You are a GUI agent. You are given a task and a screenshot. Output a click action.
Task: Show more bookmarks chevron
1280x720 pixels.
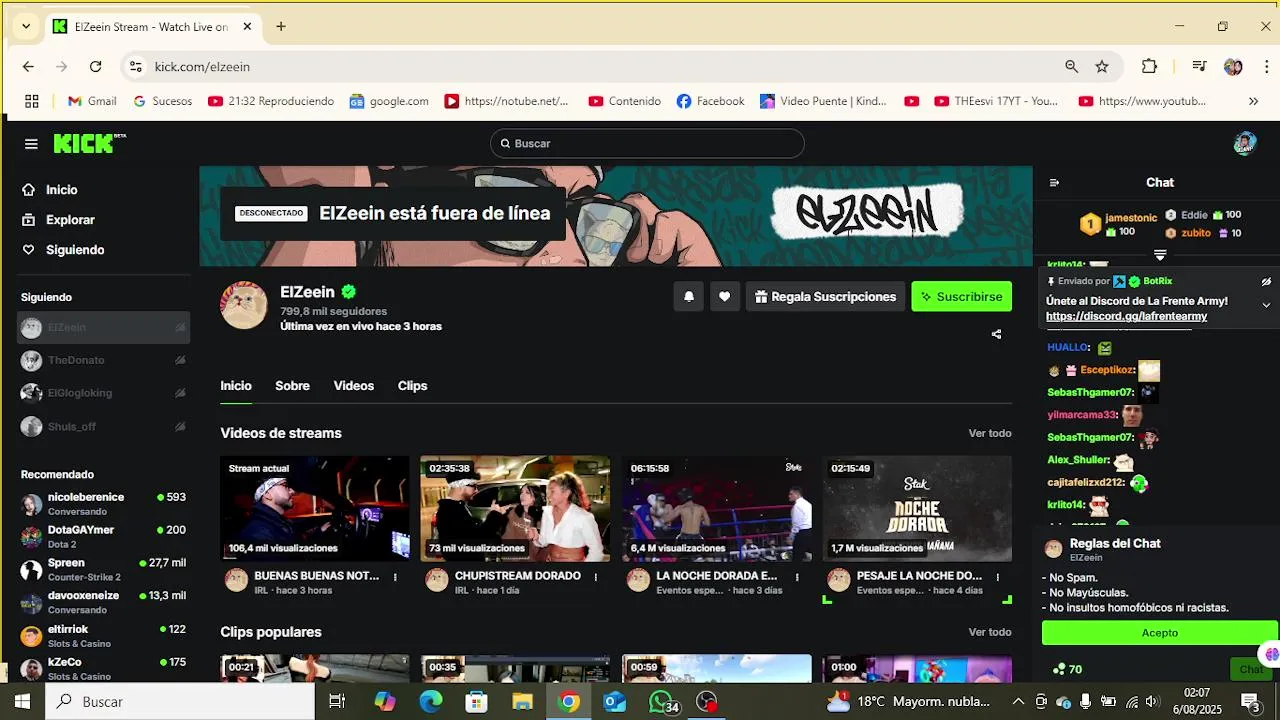tap(1254, 101)
